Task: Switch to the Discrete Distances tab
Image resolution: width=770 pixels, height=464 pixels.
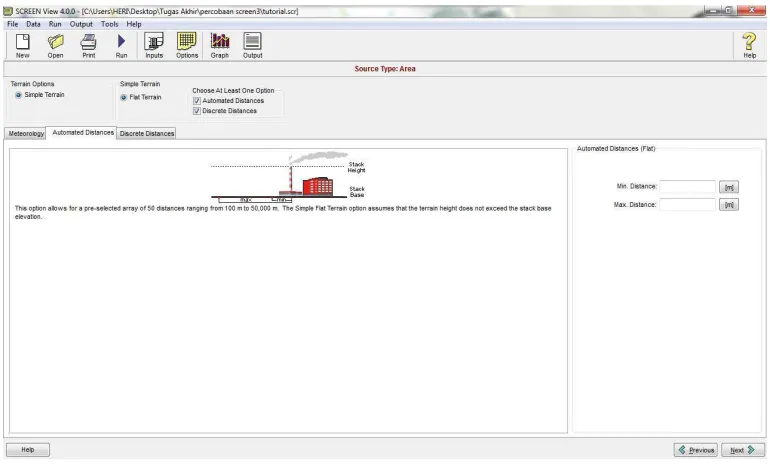Action: click(147, 134)
